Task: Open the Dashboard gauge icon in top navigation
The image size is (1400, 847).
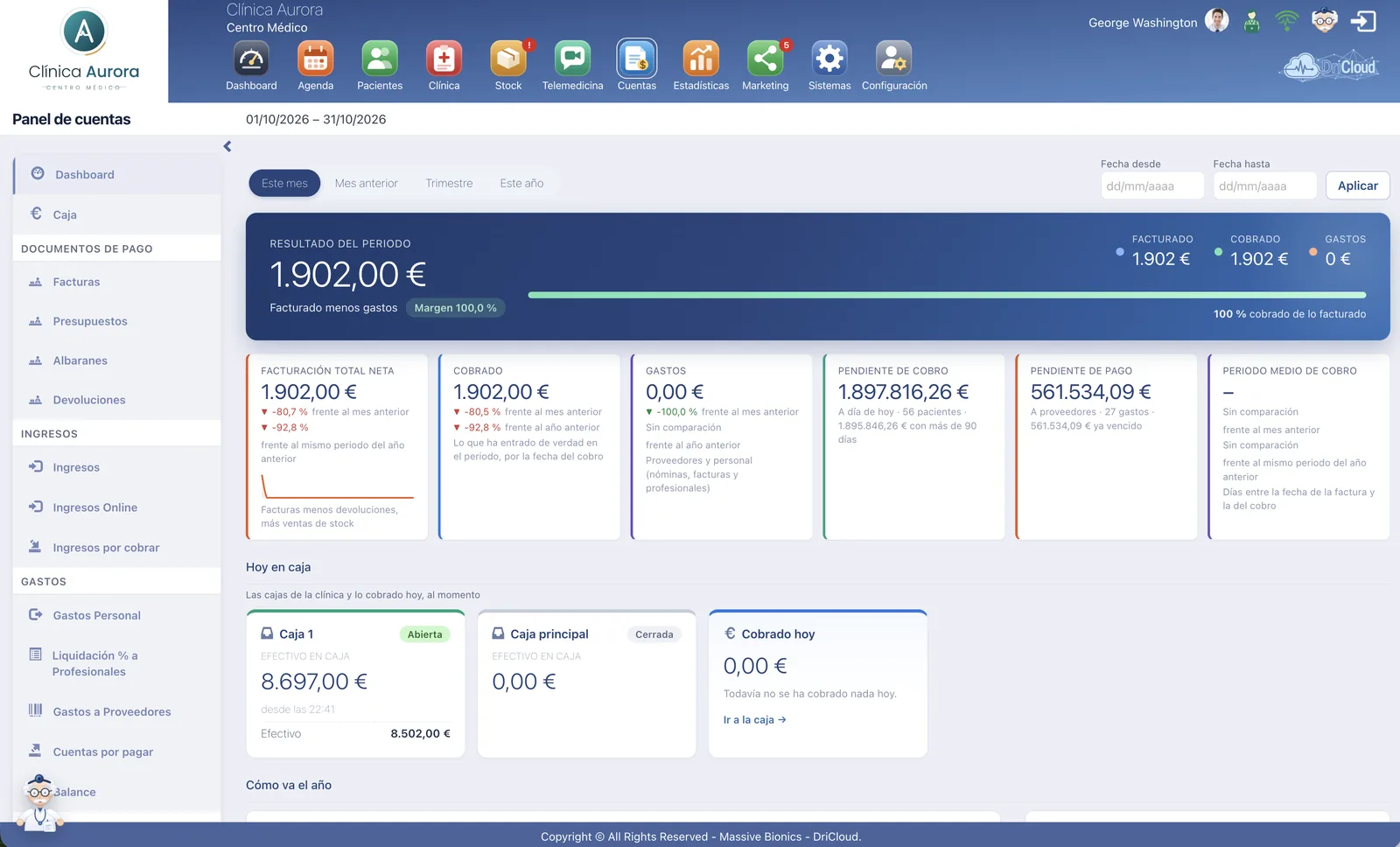Action: tap(251, 59)
